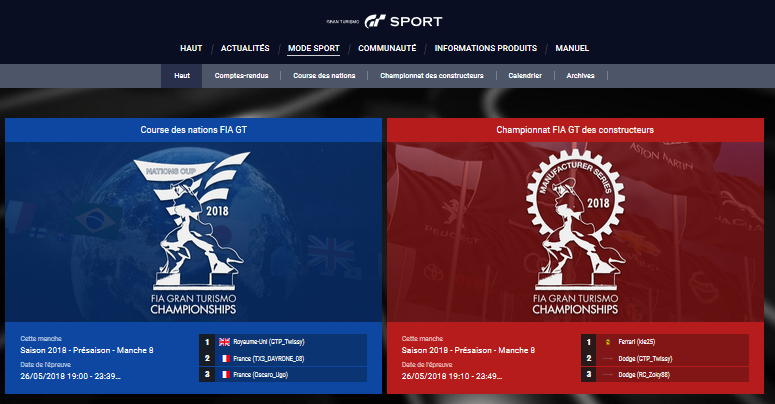The image size is (775, 404).
Task: Select Championnat des constructeurs tab
Action: (431, 76)
